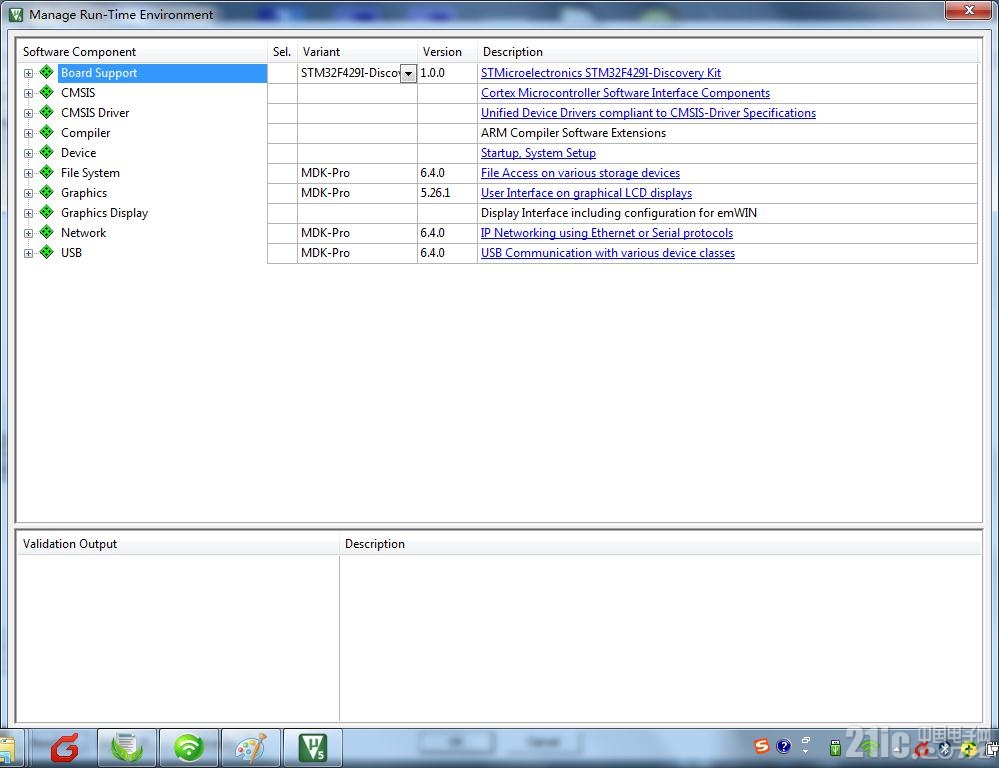
Task: Expand the USB tree node
Action: pos(28,253)
